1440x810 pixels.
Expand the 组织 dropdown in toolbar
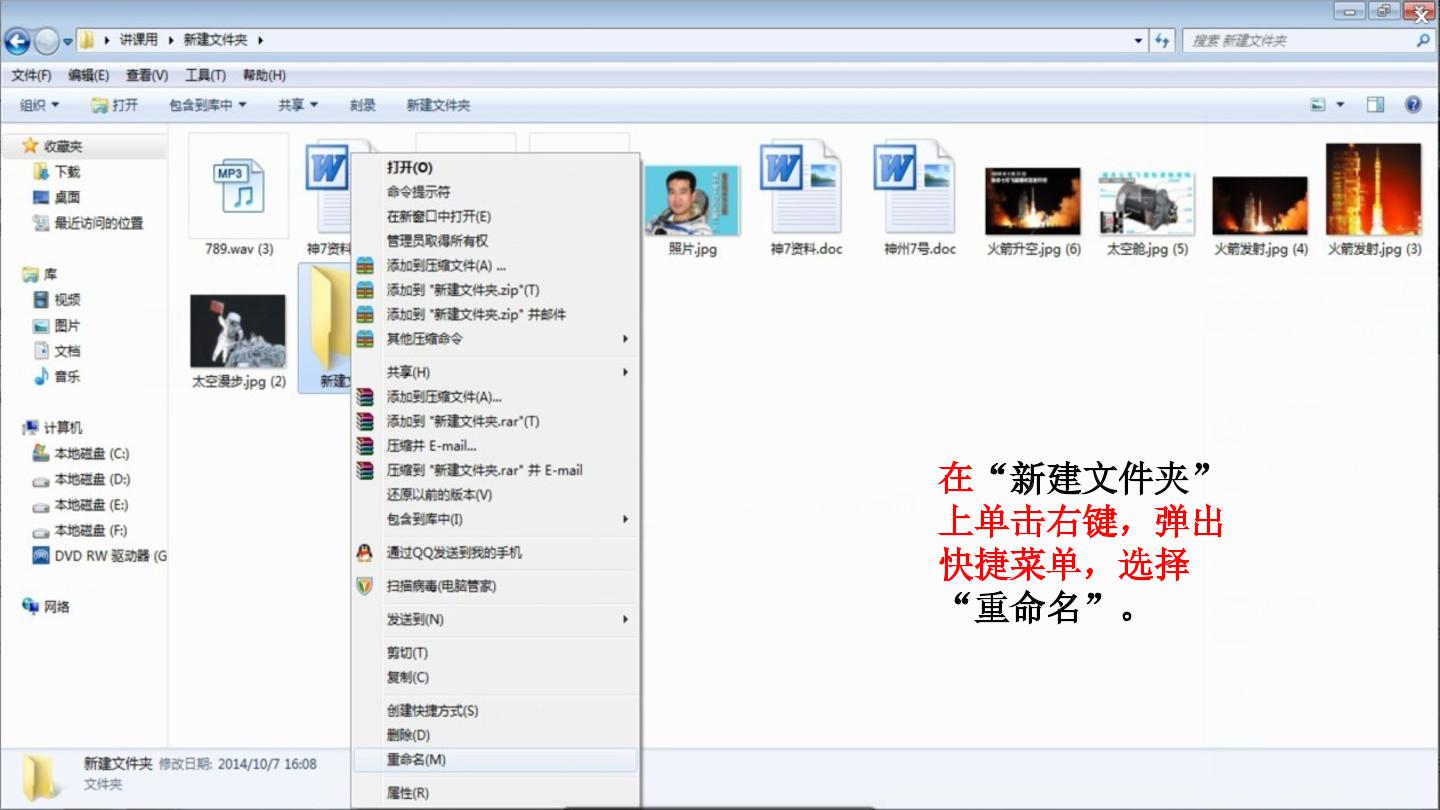[40, 105]
